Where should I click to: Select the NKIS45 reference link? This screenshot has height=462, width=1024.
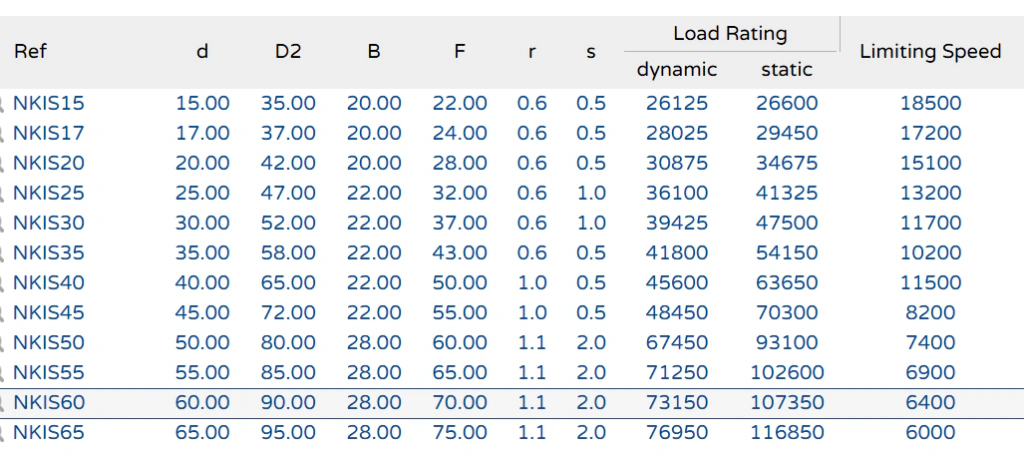click(x=49, y=312)
